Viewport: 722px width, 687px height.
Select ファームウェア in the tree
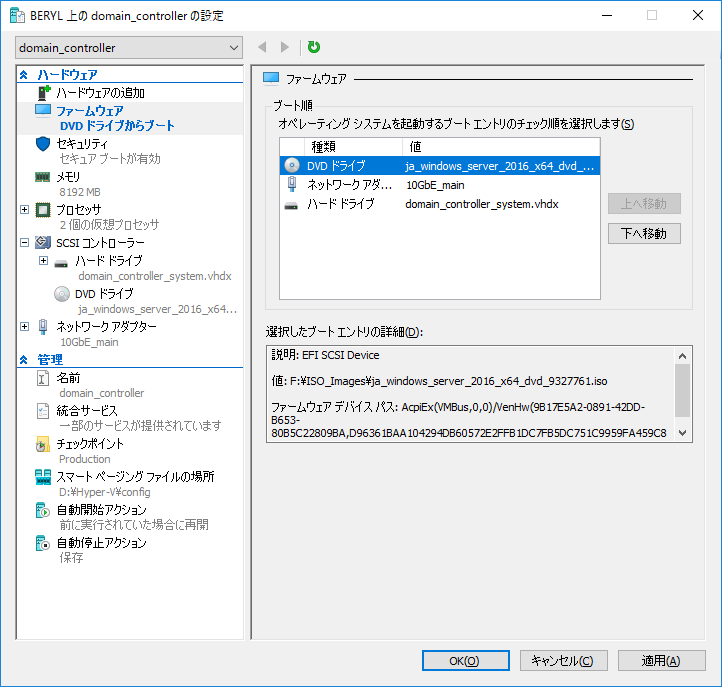[x=90, y=111]
